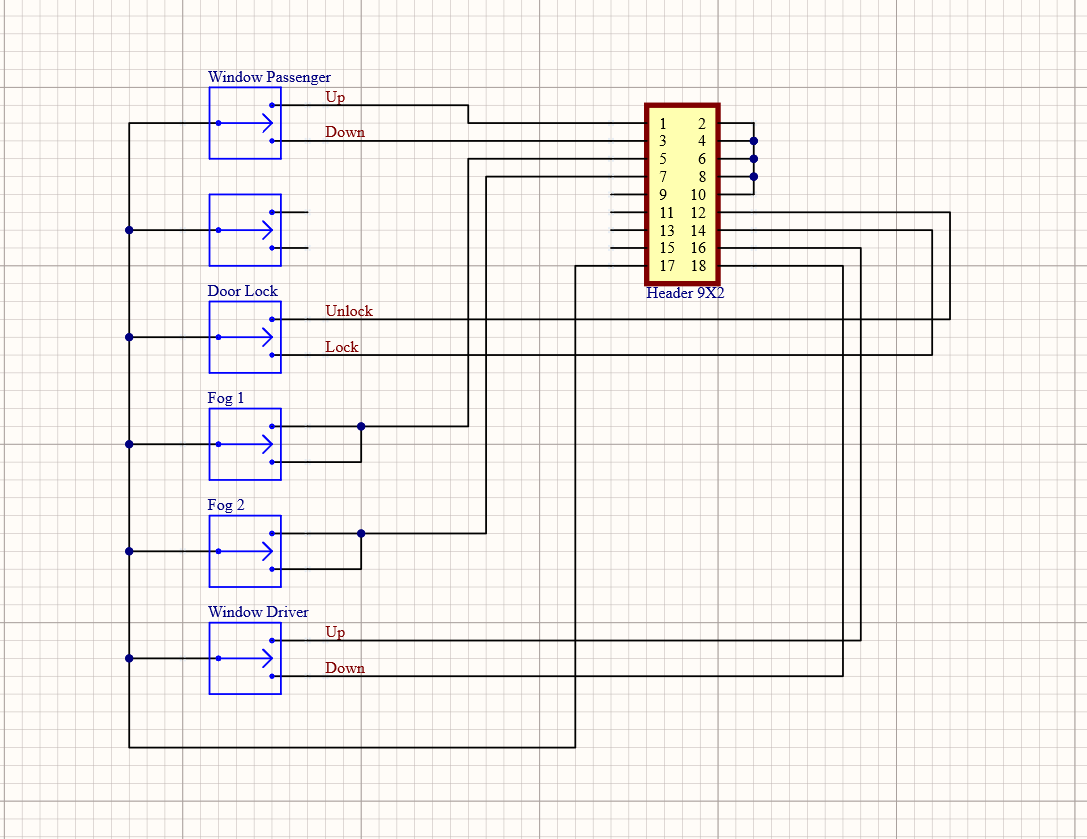This screenshot has height=839, width=1087.
Task: Select the "Window Passenger" label text
Action: (269, 77)
